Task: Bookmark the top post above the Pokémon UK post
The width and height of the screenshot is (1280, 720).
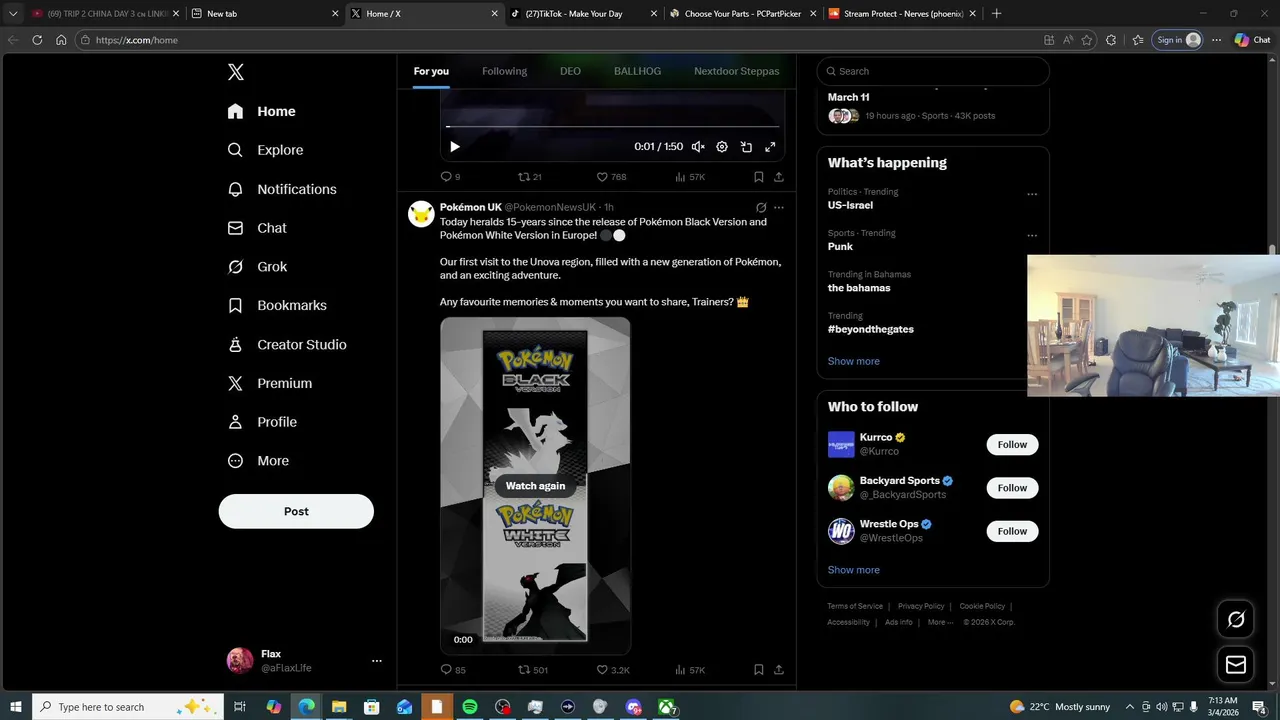Action: coord(759,177)
